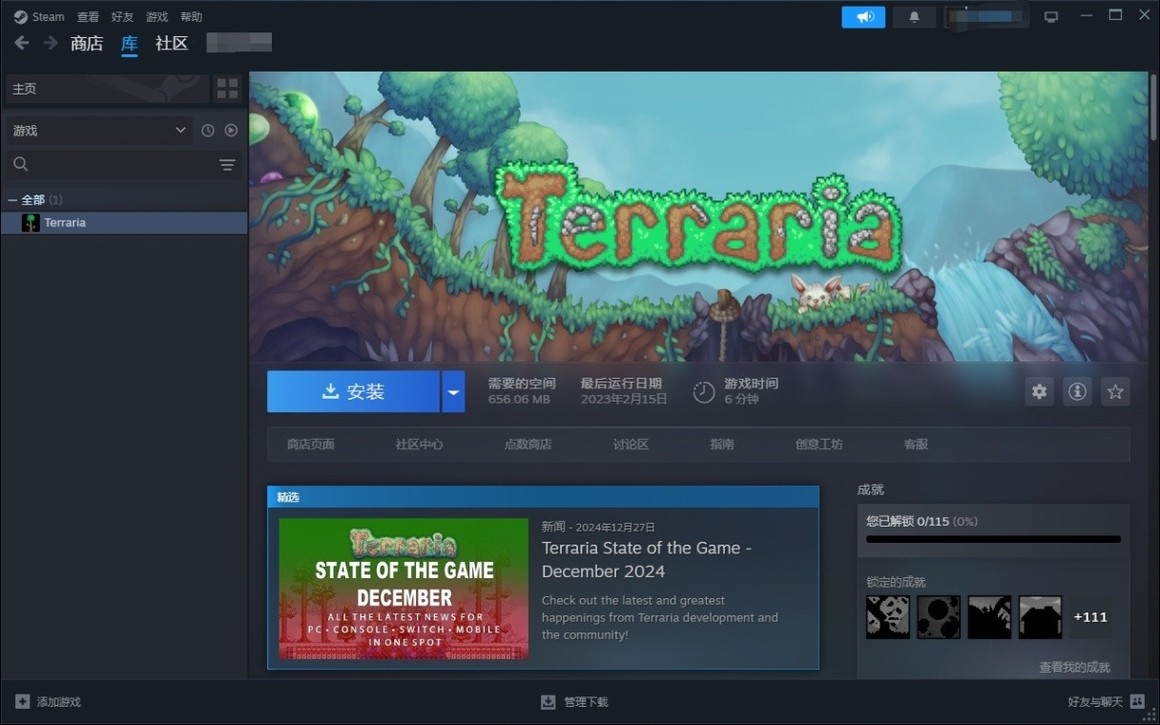Open the install options dropdown arrow
The width and height of the screenshot is (1160, 725).
pyautogui.click(x=453, y=391)
